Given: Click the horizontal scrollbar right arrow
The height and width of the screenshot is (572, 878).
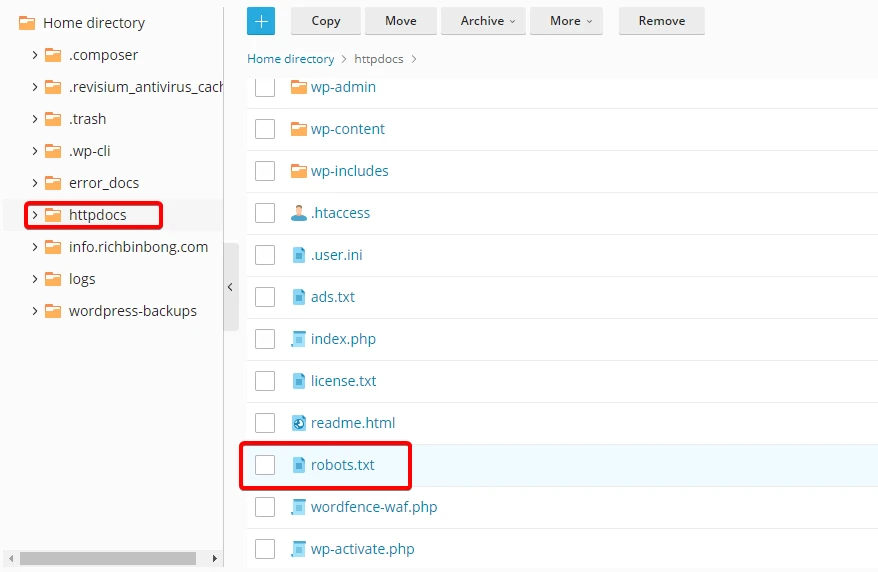Looking at the screenshot, I should tap(214, 558).
